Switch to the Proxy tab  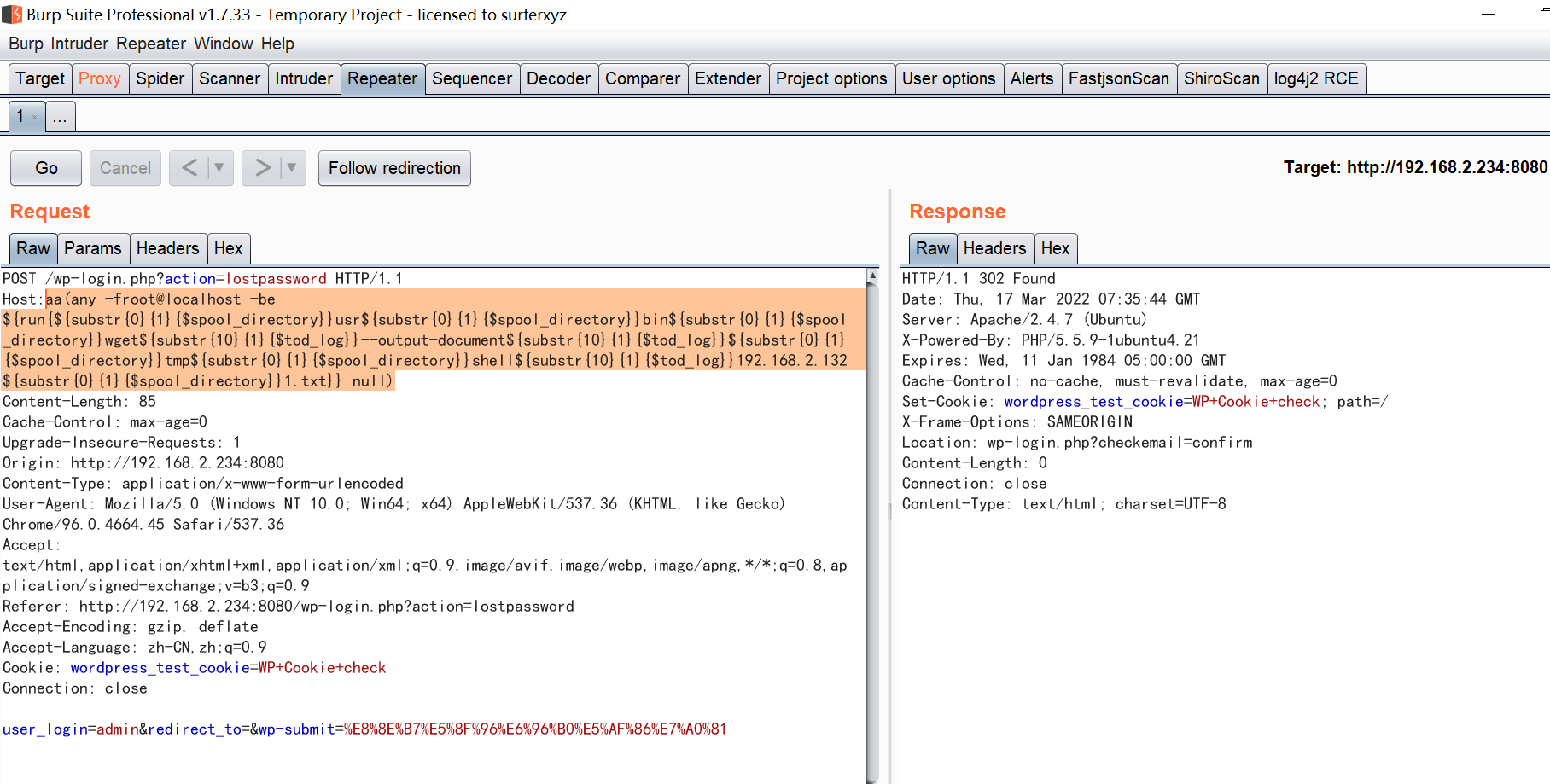[x=100, y=78]
